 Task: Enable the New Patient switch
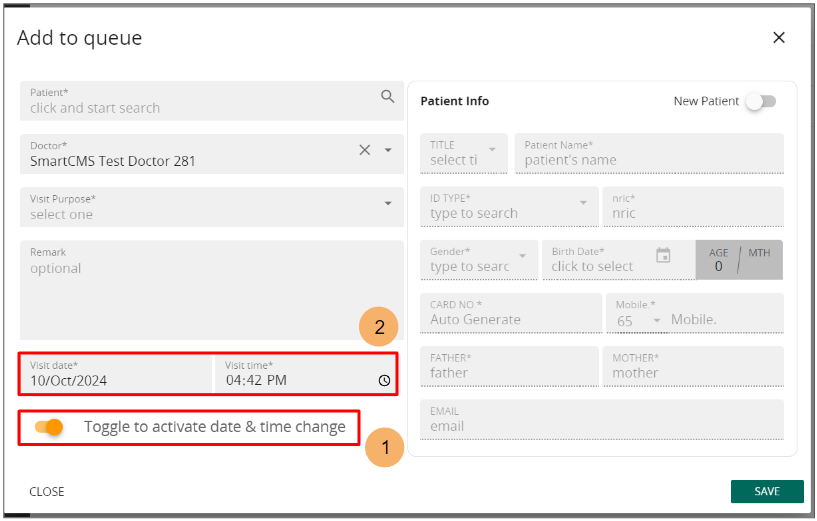761,102
